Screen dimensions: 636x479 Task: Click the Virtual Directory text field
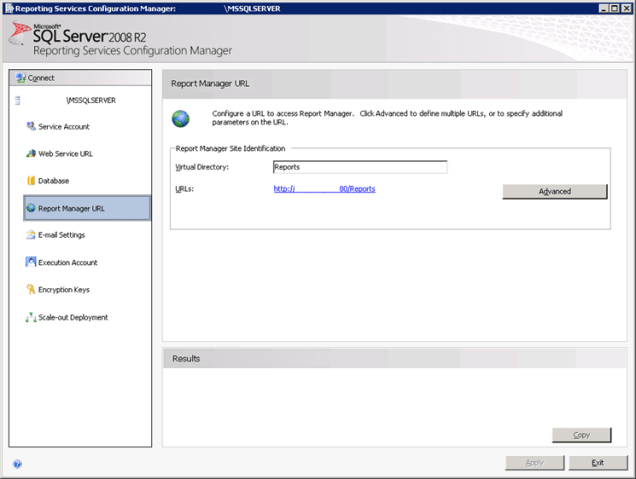(x=358, y=167)
